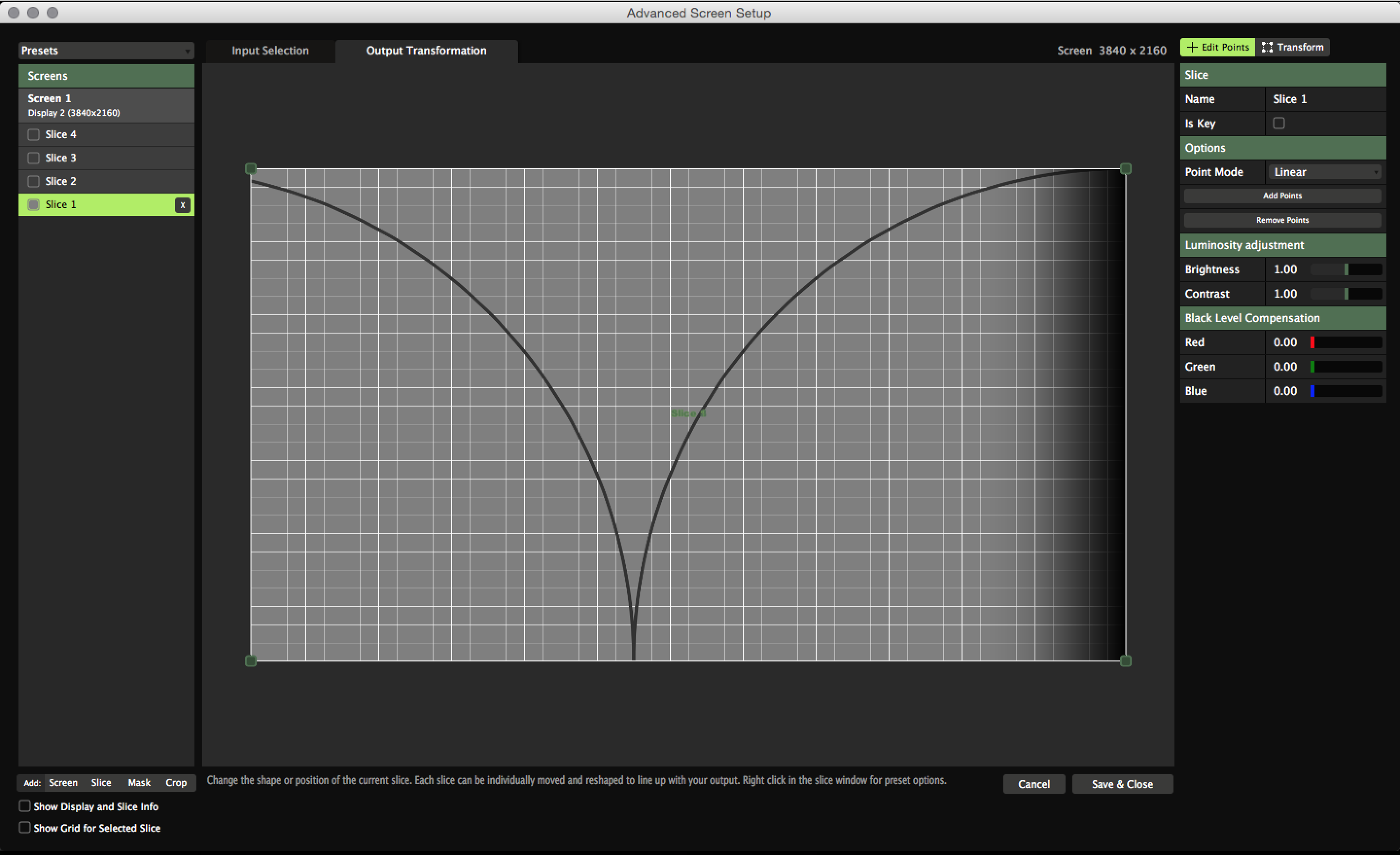The height and width of the screenshot is (855, 1400).
Task: Switch to Transform mode
Action: [x=1293, y=47]
